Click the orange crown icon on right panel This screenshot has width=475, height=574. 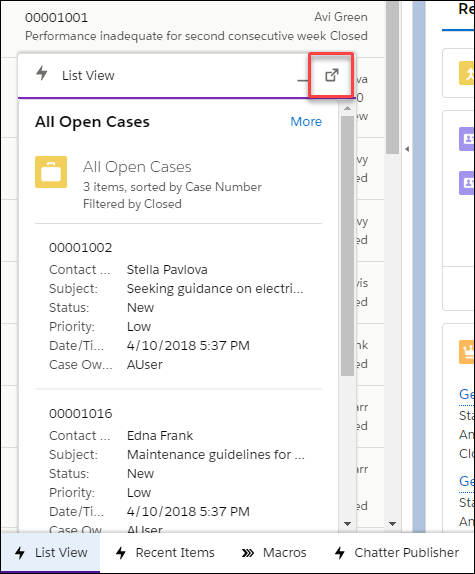tap(467, 352)
